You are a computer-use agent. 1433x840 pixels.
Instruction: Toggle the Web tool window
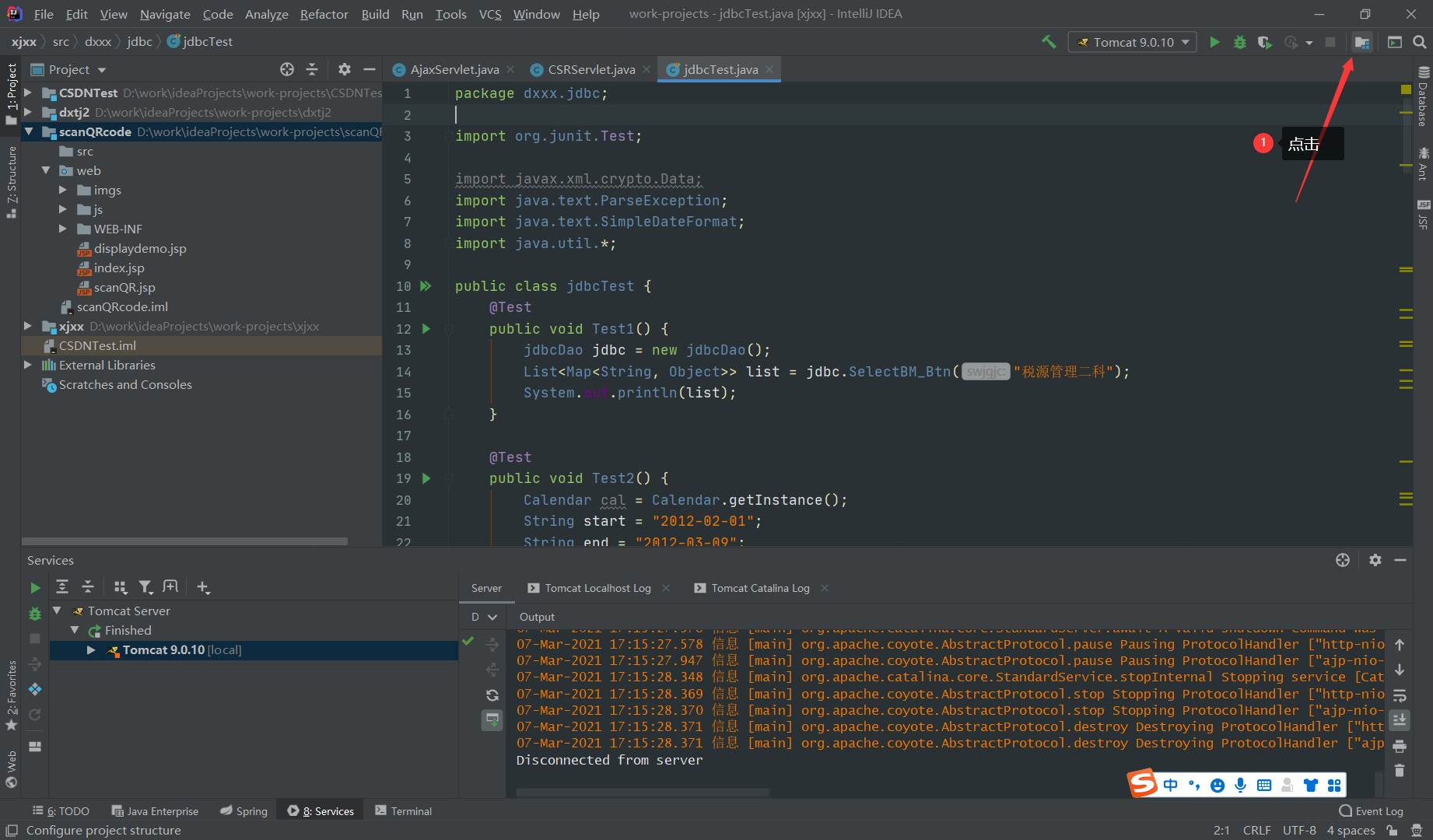coord(12,768)
